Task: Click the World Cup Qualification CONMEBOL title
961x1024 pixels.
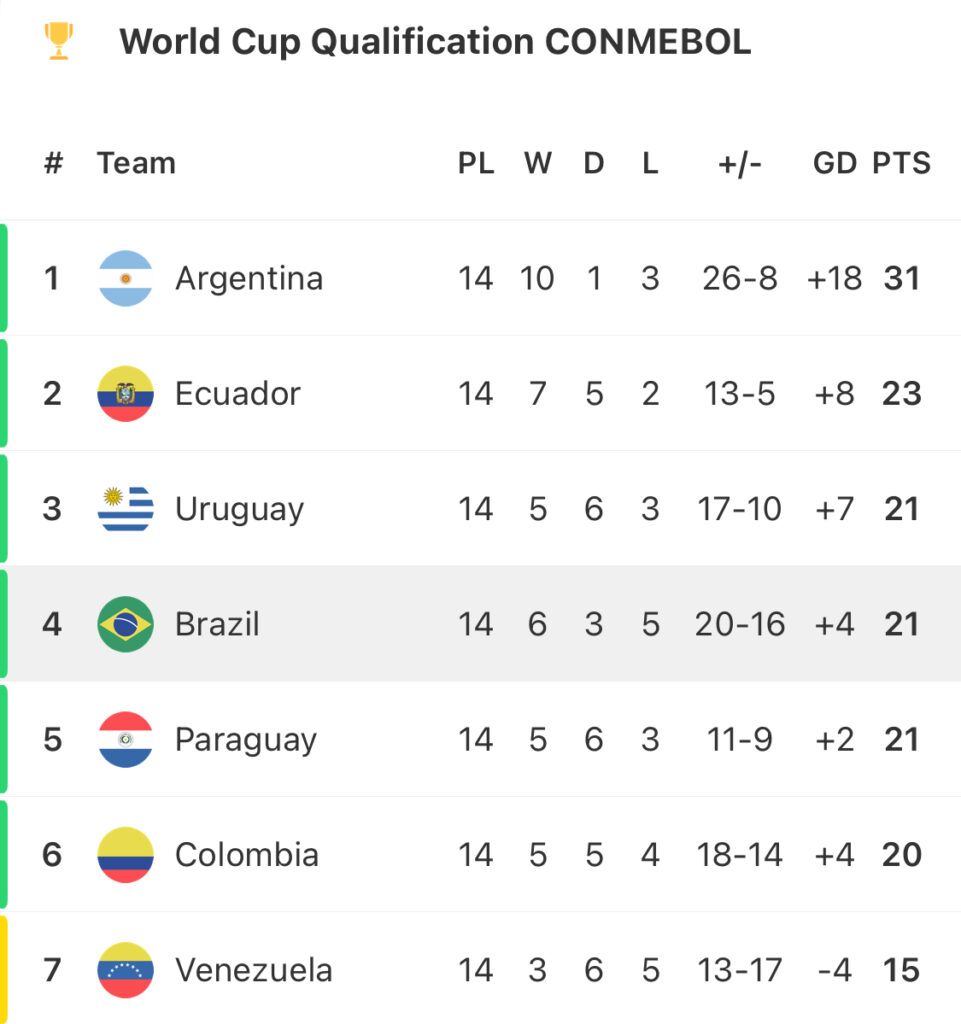Action: (x=435, y=42)
